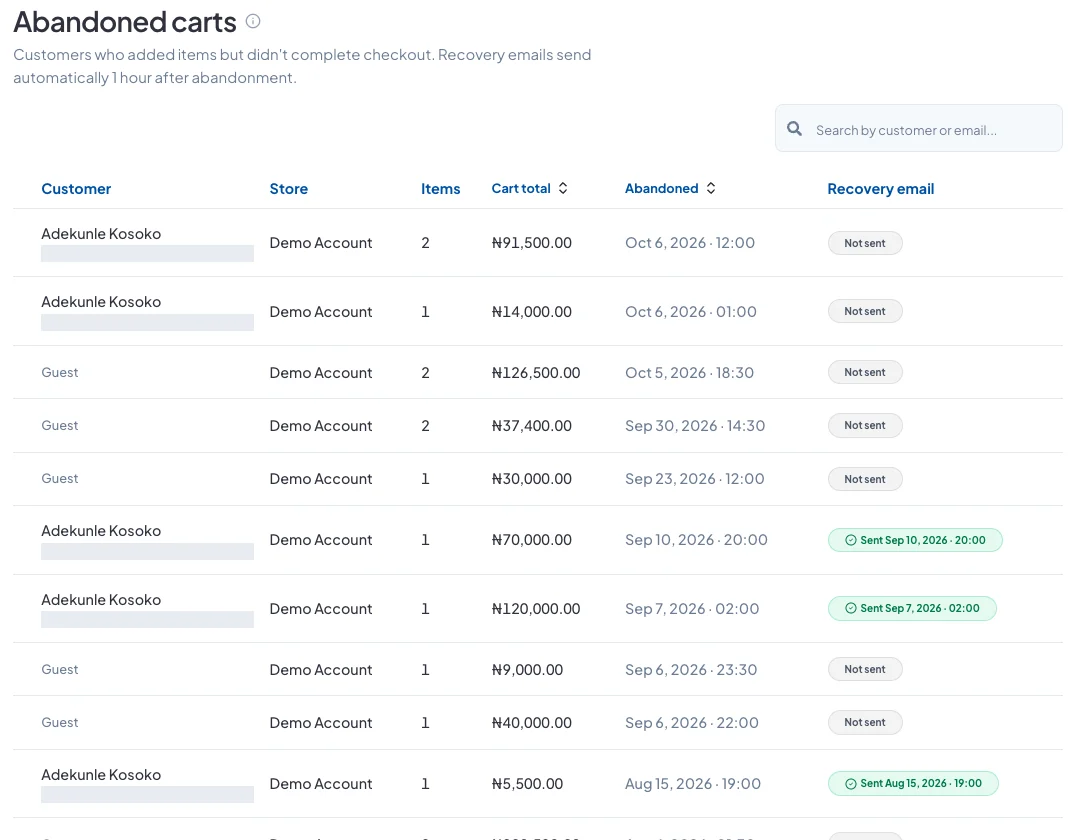Viewport: 1083px width, 840px height.
Task: Sort by Abandoned column arrows
Action: (711, 188)
